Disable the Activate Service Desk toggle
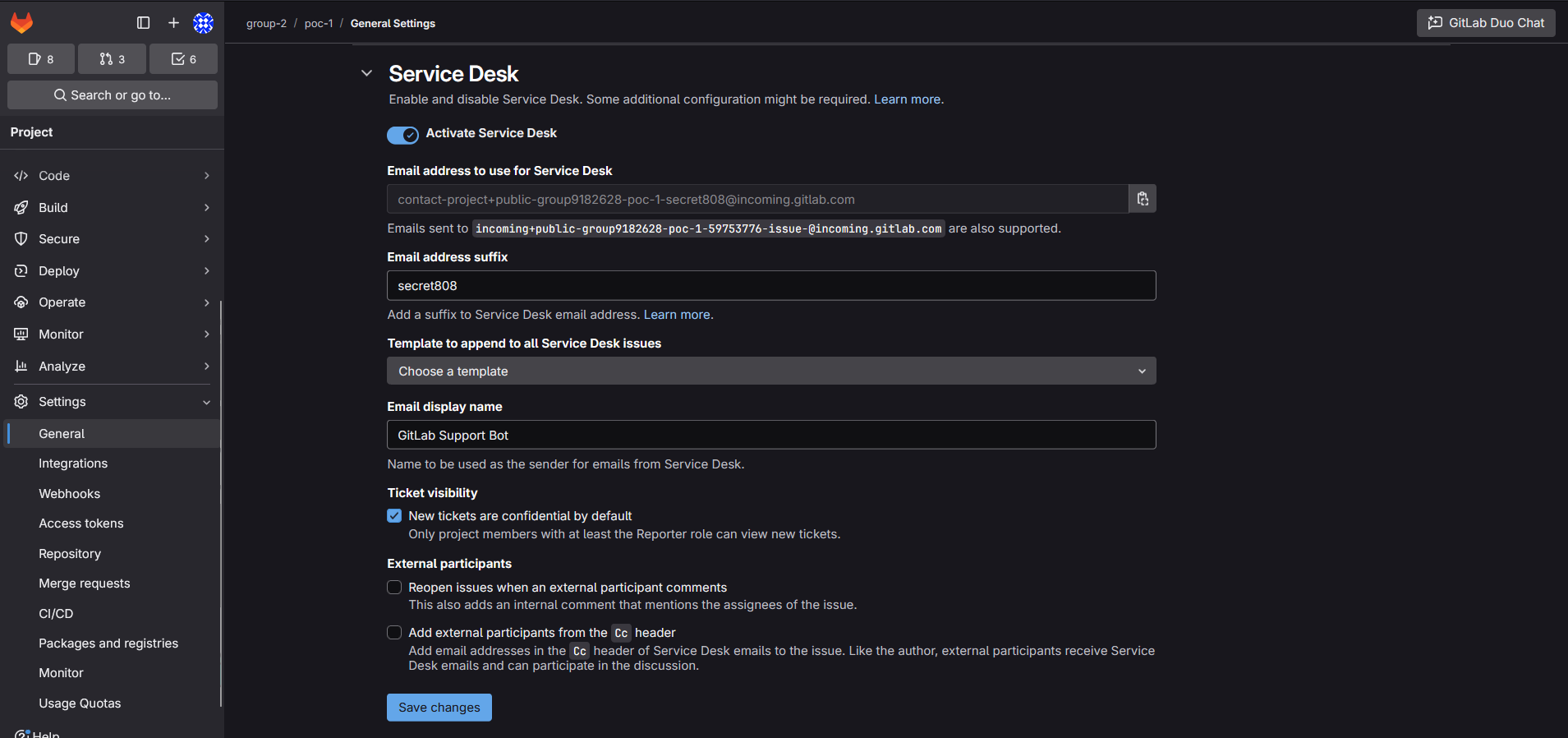The height and width of the screenshot is (738, 1568). click(402, 135)
